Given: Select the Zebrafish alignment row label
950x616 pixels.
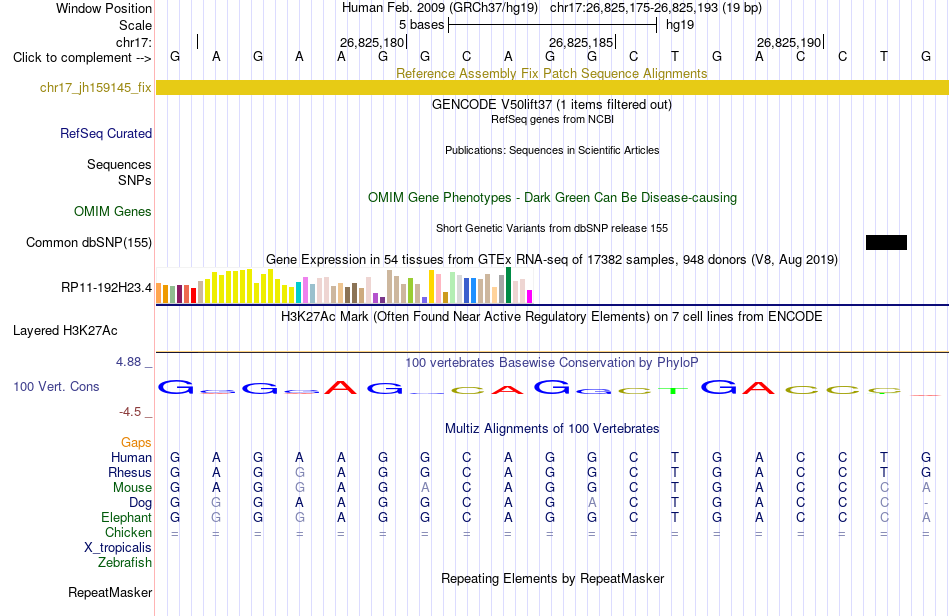Looking at the screenshot, I should [124, 563].
